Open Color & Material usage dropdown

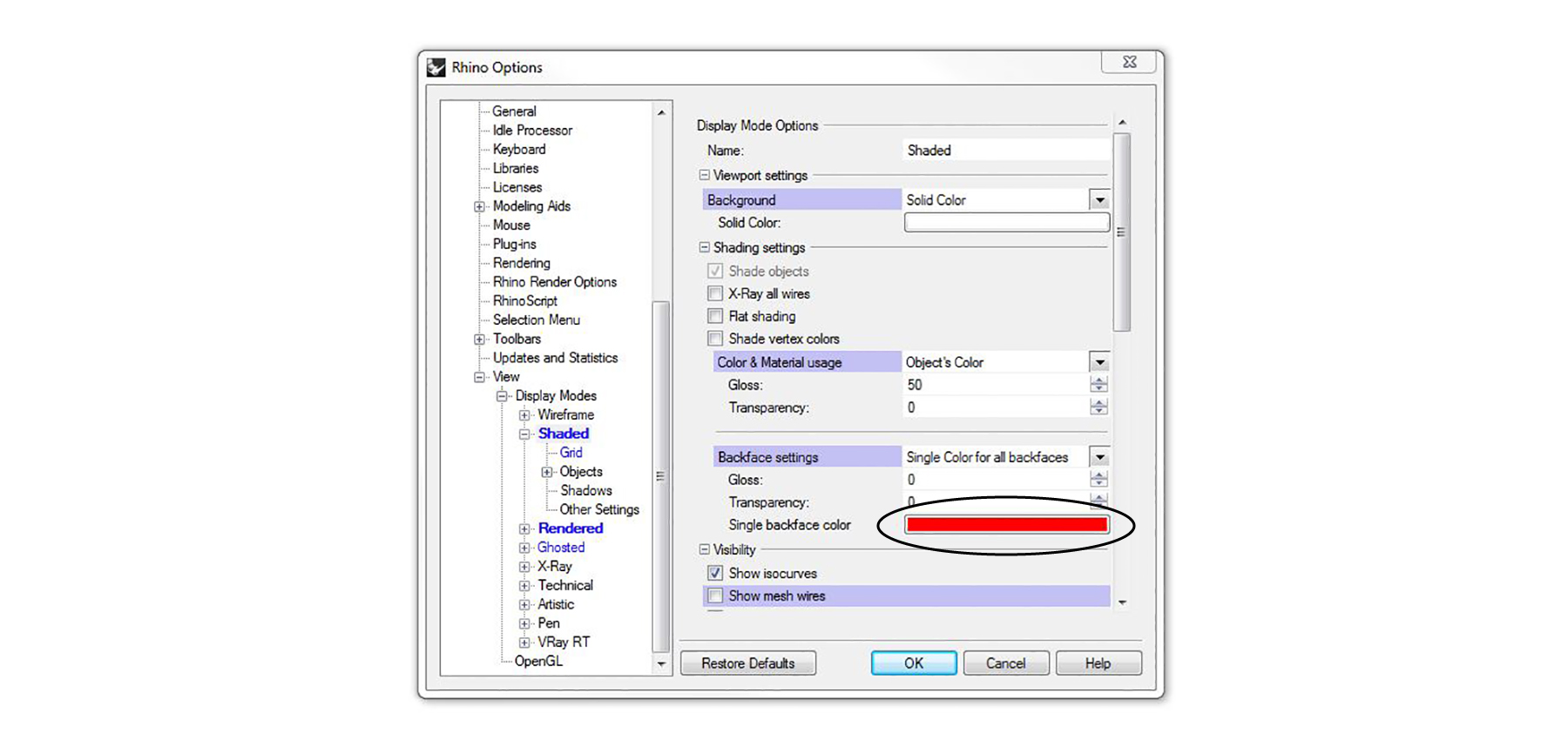click(1099, 362)
